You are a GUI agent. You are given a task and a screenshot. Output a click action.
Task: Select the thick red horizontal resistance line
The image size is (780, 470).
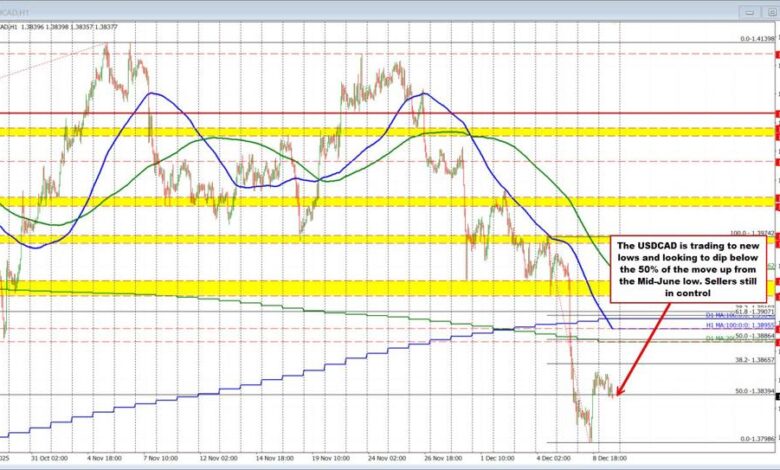300,113
